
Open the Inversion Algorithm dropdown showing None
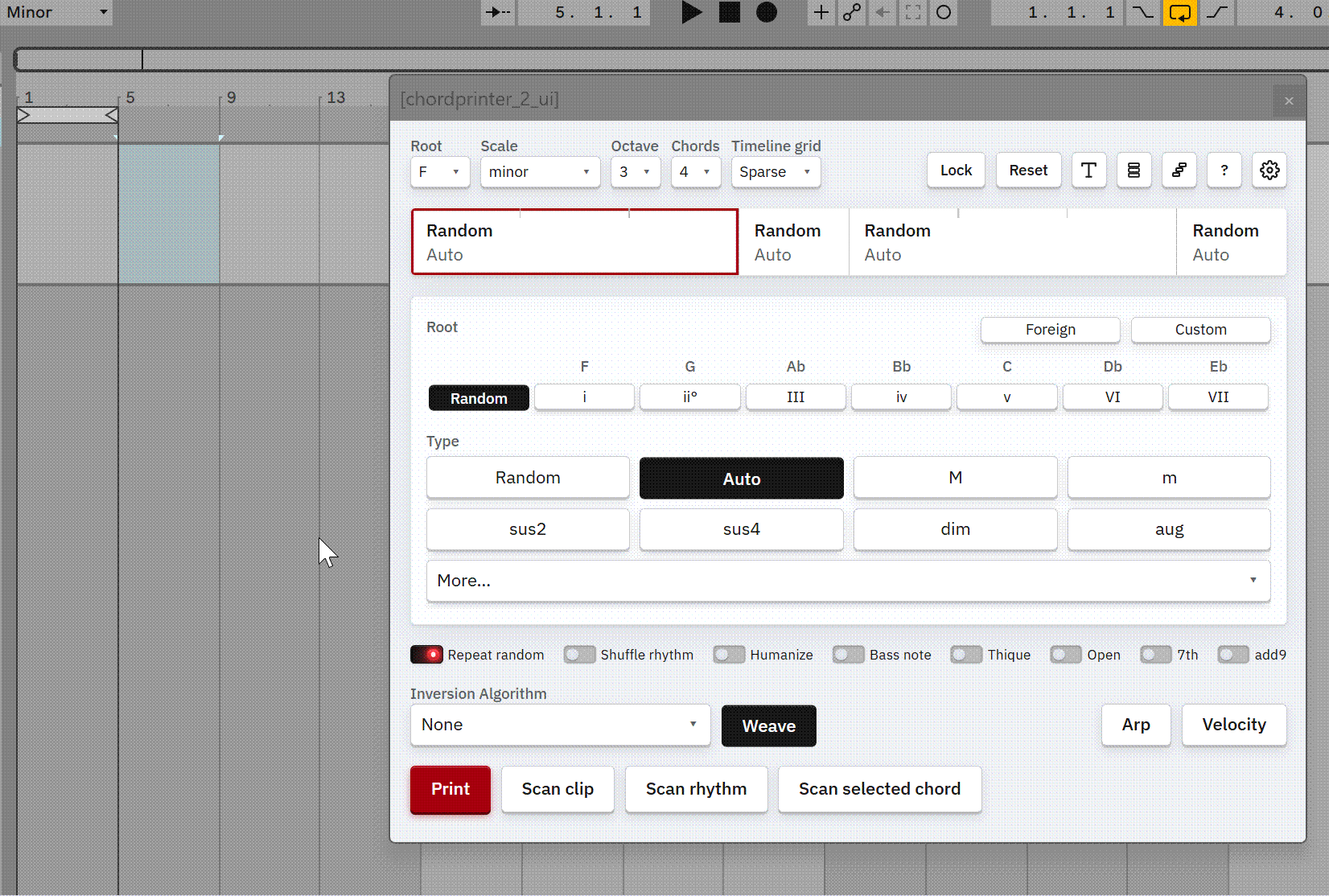click(x=560, y=725)
